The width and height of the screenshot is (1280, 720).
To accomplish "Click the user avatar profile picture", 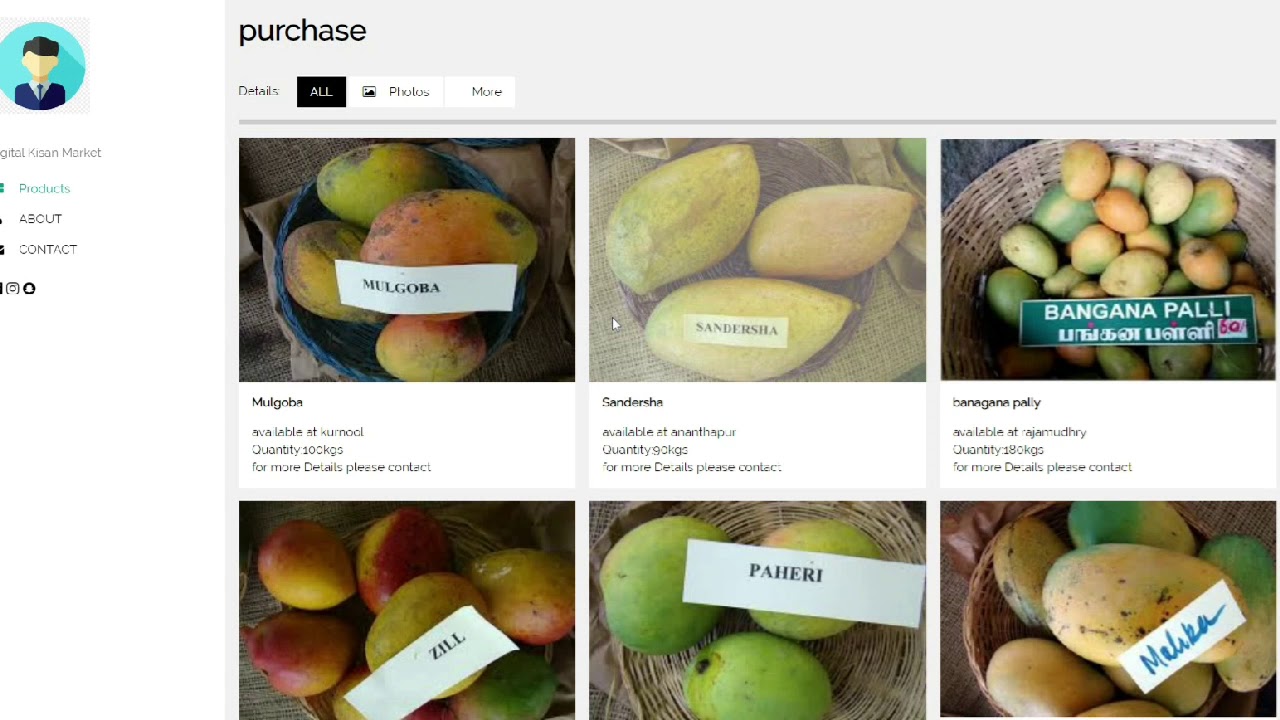I will coord(43,66).
